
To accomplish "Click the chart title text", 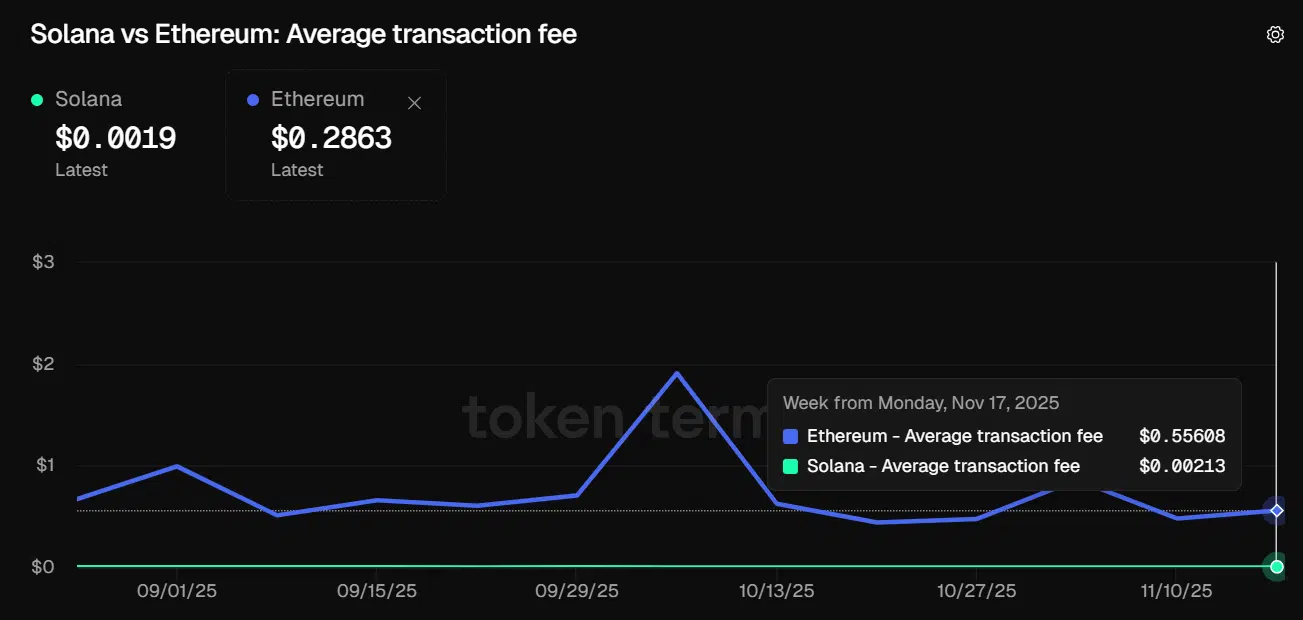I will click(x=304, y=34).
